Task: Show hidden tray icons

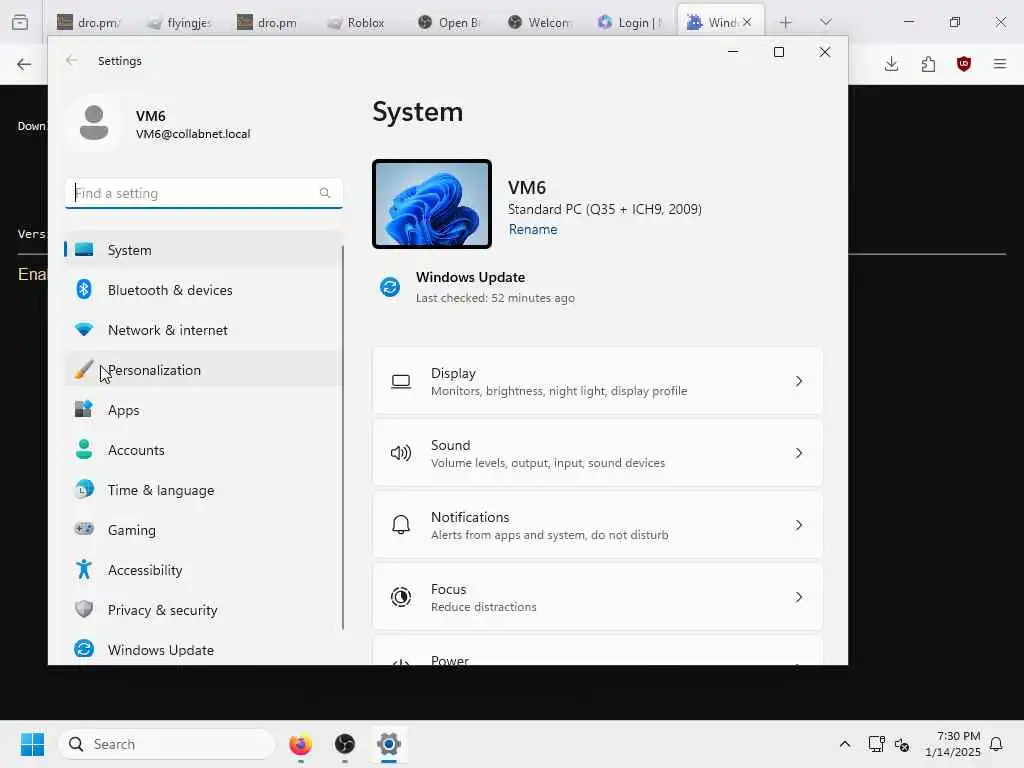Action: point(844,744)
